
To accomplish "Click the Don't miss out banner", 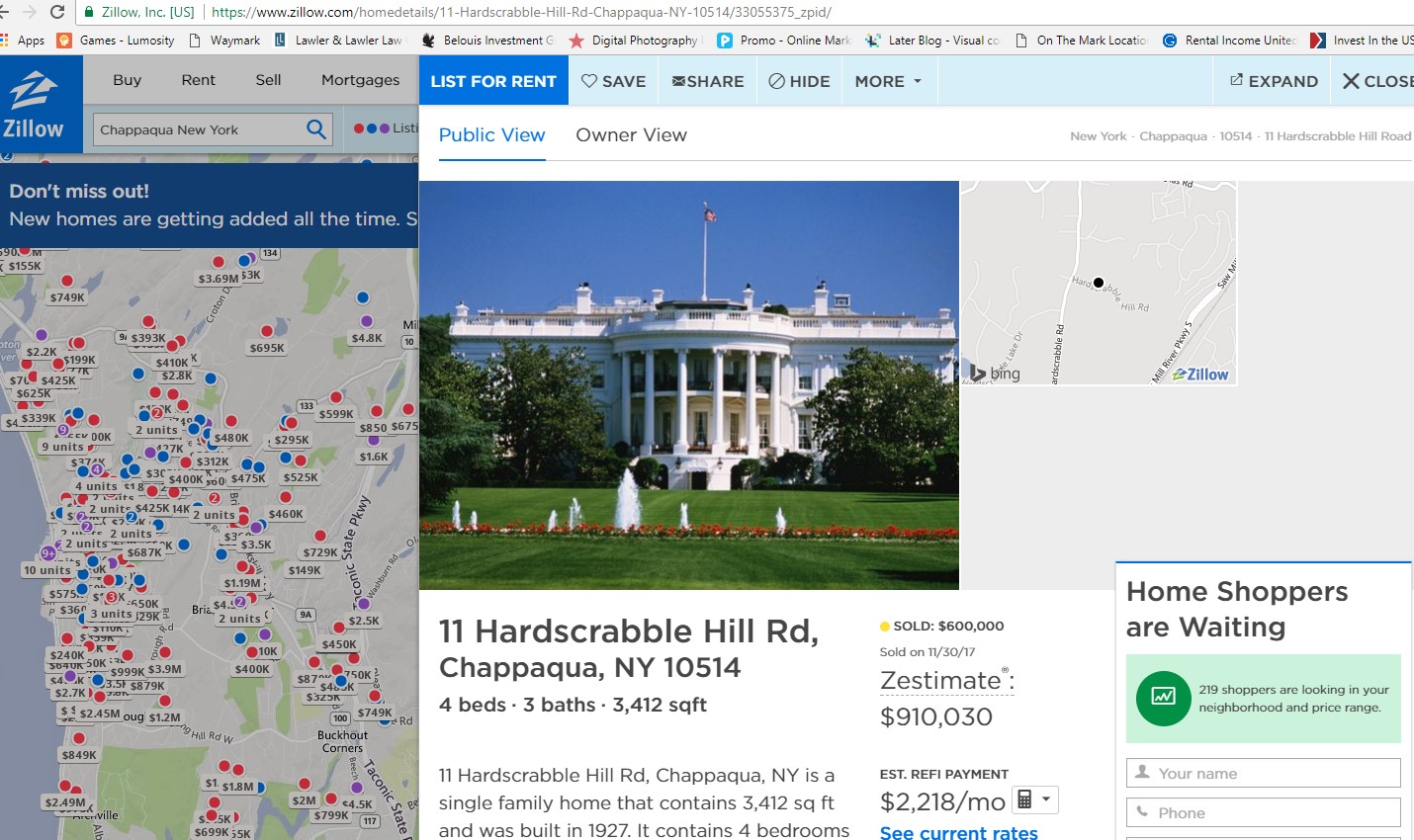I will click(x=210, y=206).
